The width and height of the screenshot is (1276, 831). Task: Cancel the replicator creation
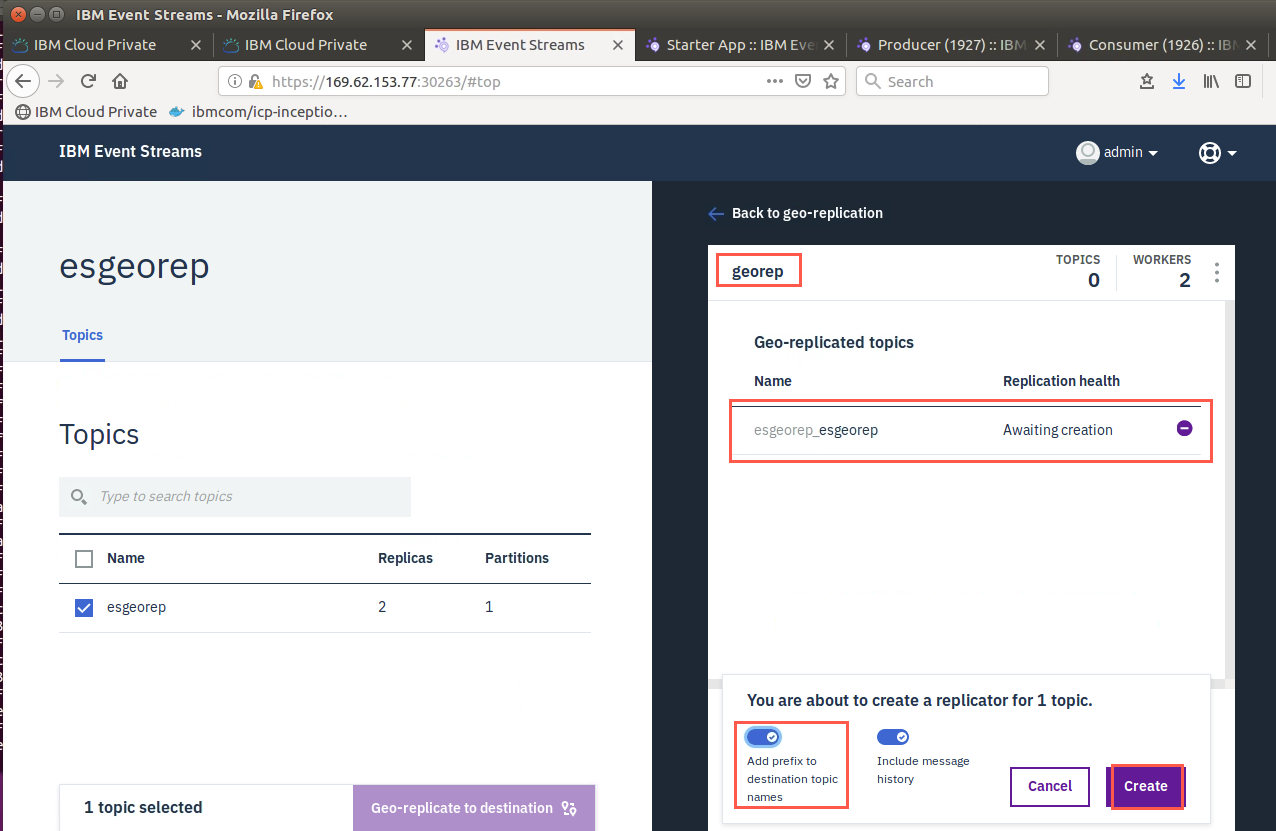(x=1050, y=786)
